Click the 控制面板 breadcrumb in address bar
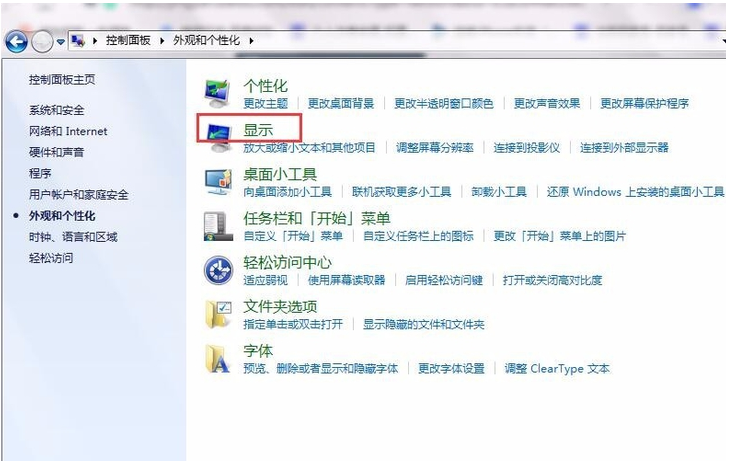The image size is (736, 468). (x=129, y=41)
